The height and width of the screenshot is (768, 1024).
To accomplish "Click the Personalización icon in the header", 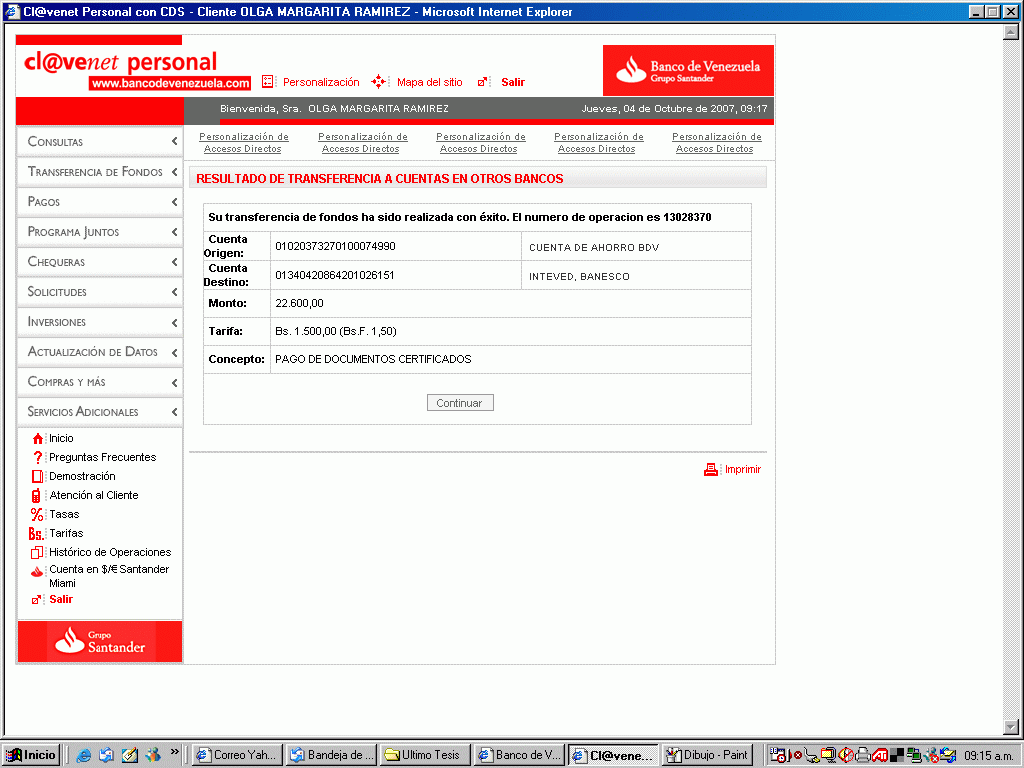I will (x=268, y=82).
